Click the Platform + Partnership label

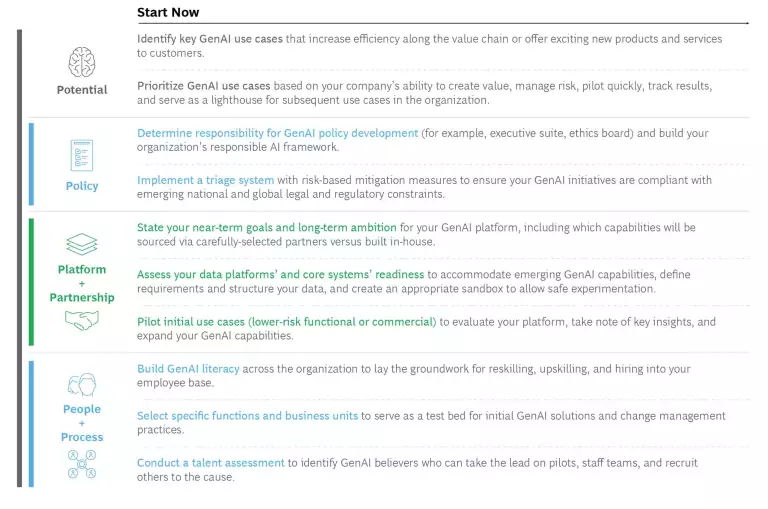[82, 283]
